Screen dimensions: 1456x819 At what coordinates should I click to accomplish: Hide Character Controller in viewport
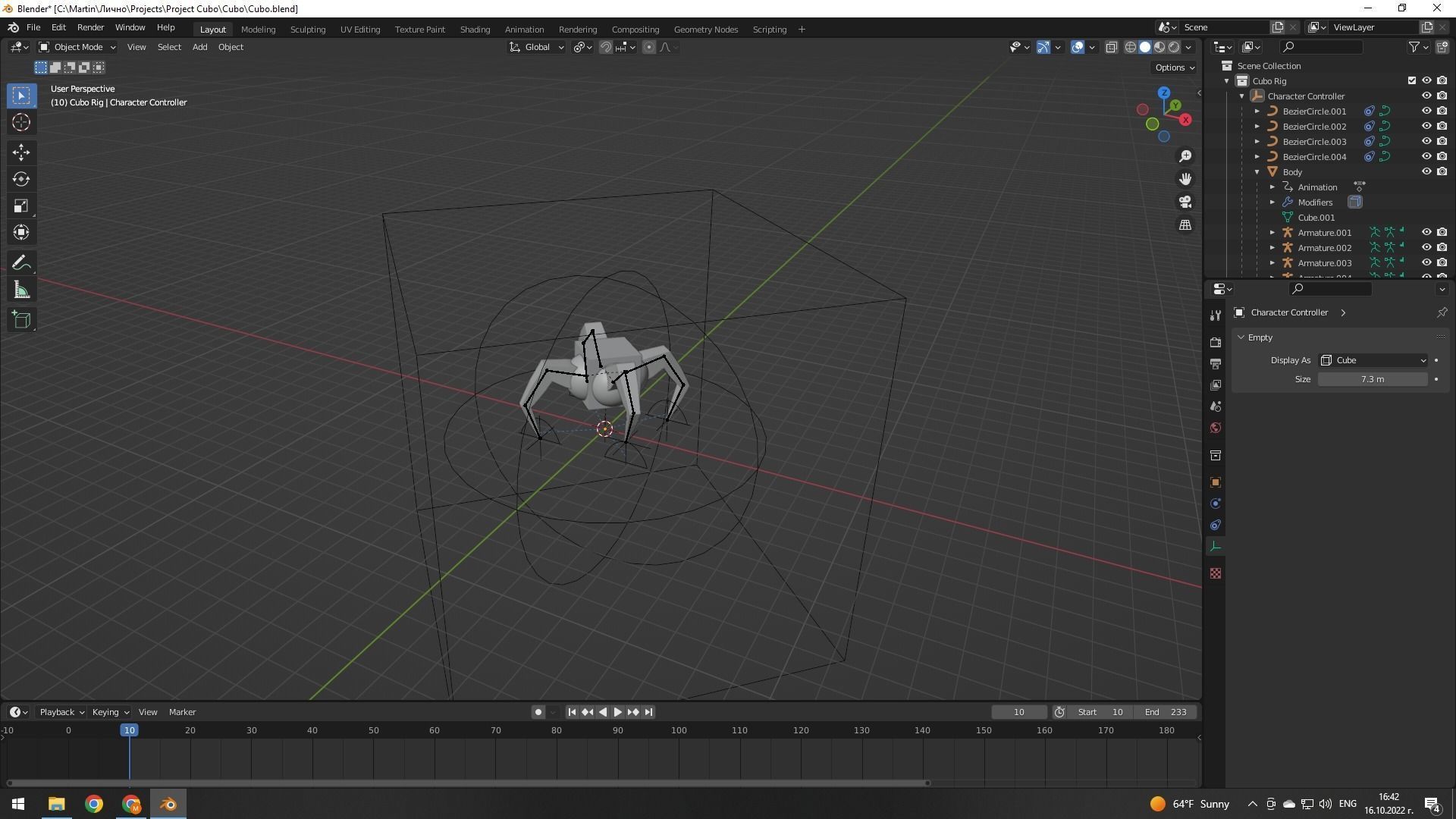pyautogui.click(x=1426, y=96)
